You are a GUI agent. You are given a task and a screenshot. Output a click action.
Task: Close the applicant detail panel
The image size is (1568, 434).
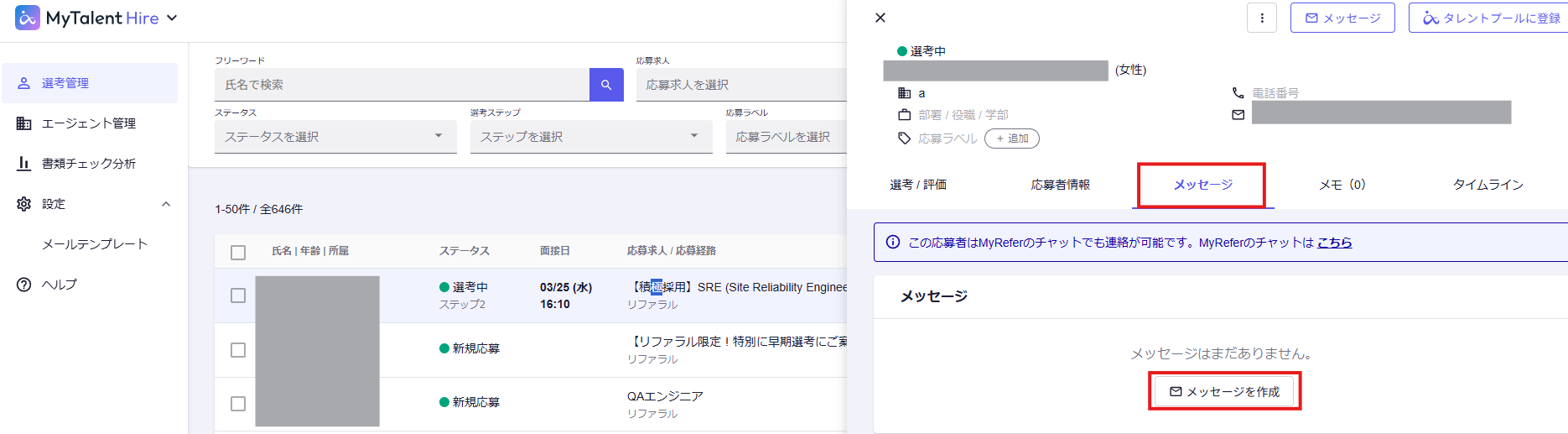click(880, 18)
